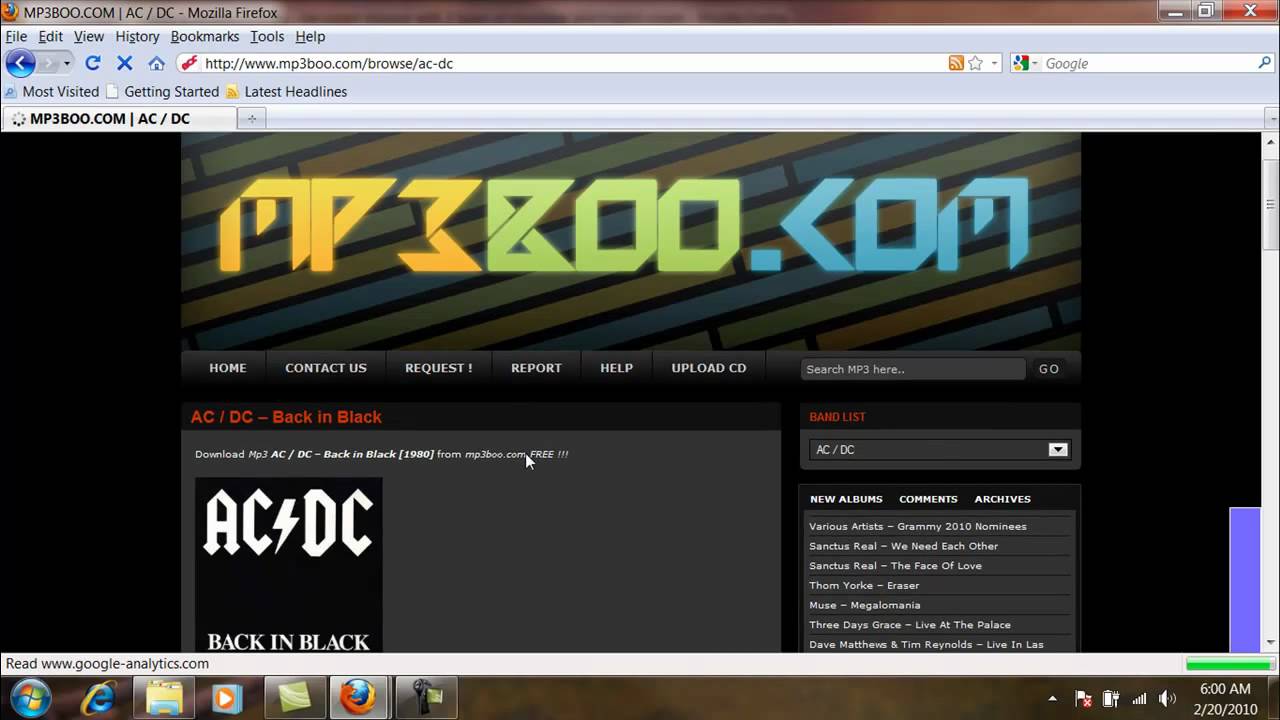Open the green sticky notes taskbar item

click(295, 697)
